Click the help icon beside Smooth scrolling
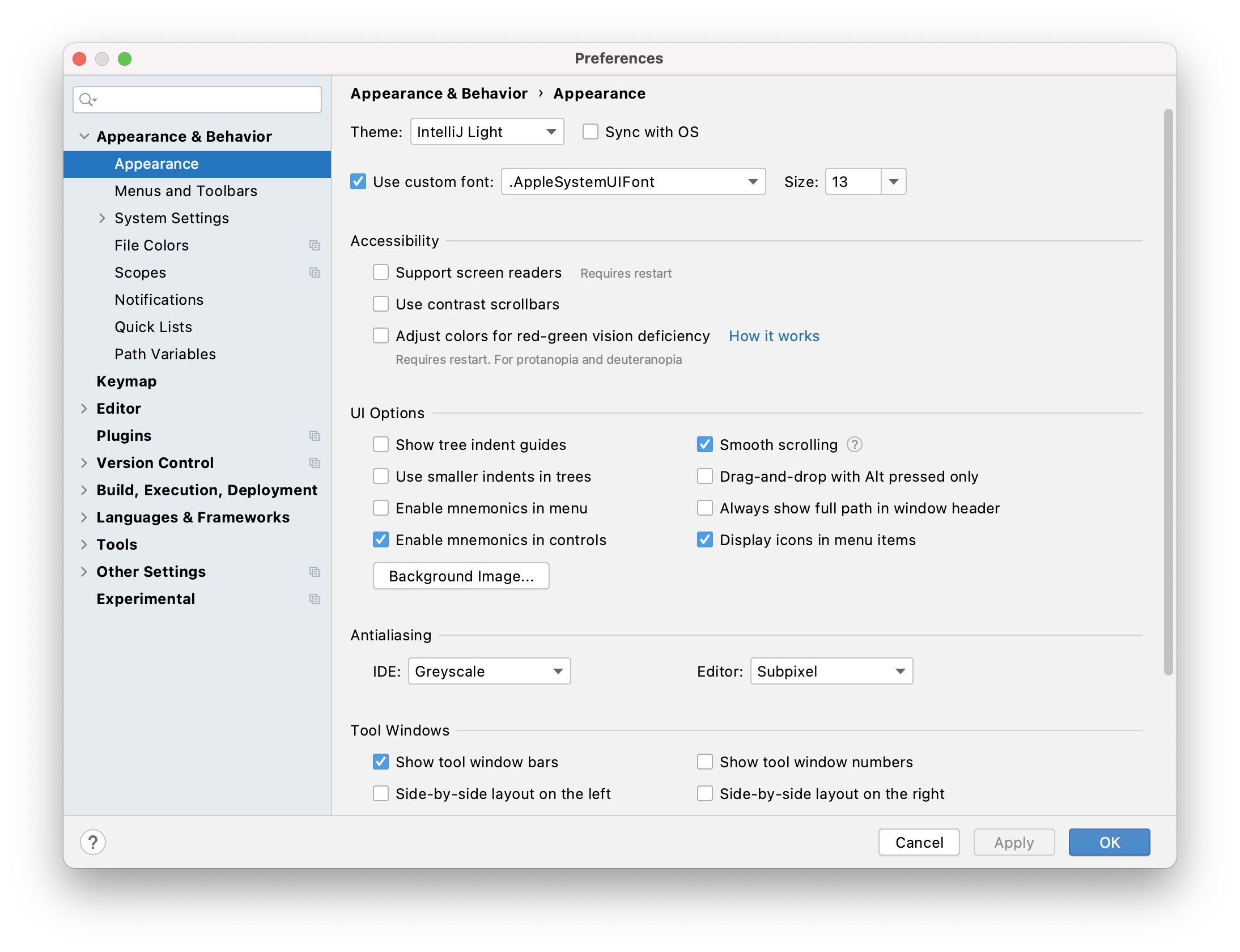1240x952 pixels. coord(854,445)
